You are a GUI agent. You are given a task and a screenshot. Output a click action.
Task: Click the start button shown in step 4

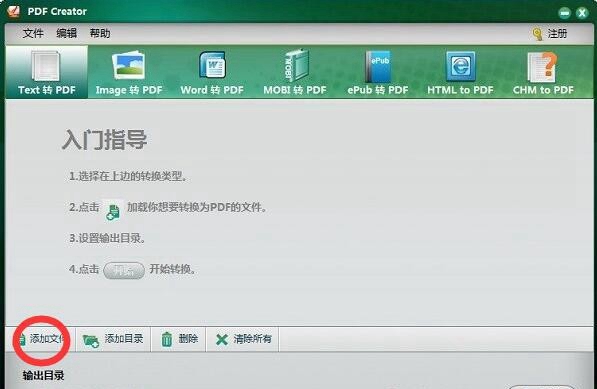point(124,271)
